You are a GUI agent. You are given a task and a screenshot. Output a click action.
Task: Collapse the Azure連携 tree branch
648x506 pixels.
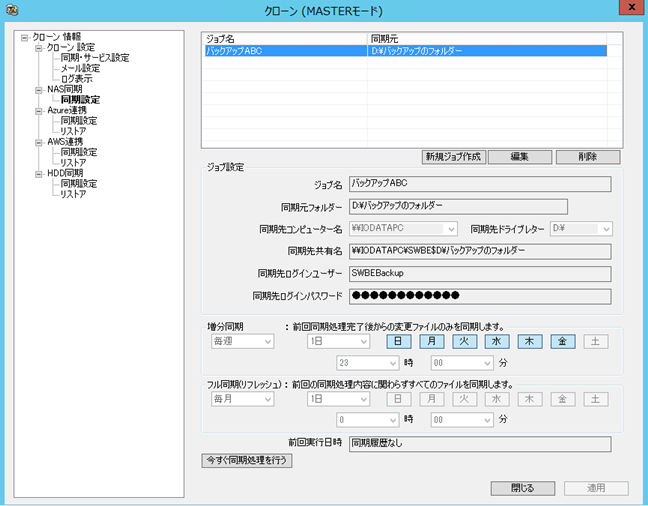tap(37, 110)
